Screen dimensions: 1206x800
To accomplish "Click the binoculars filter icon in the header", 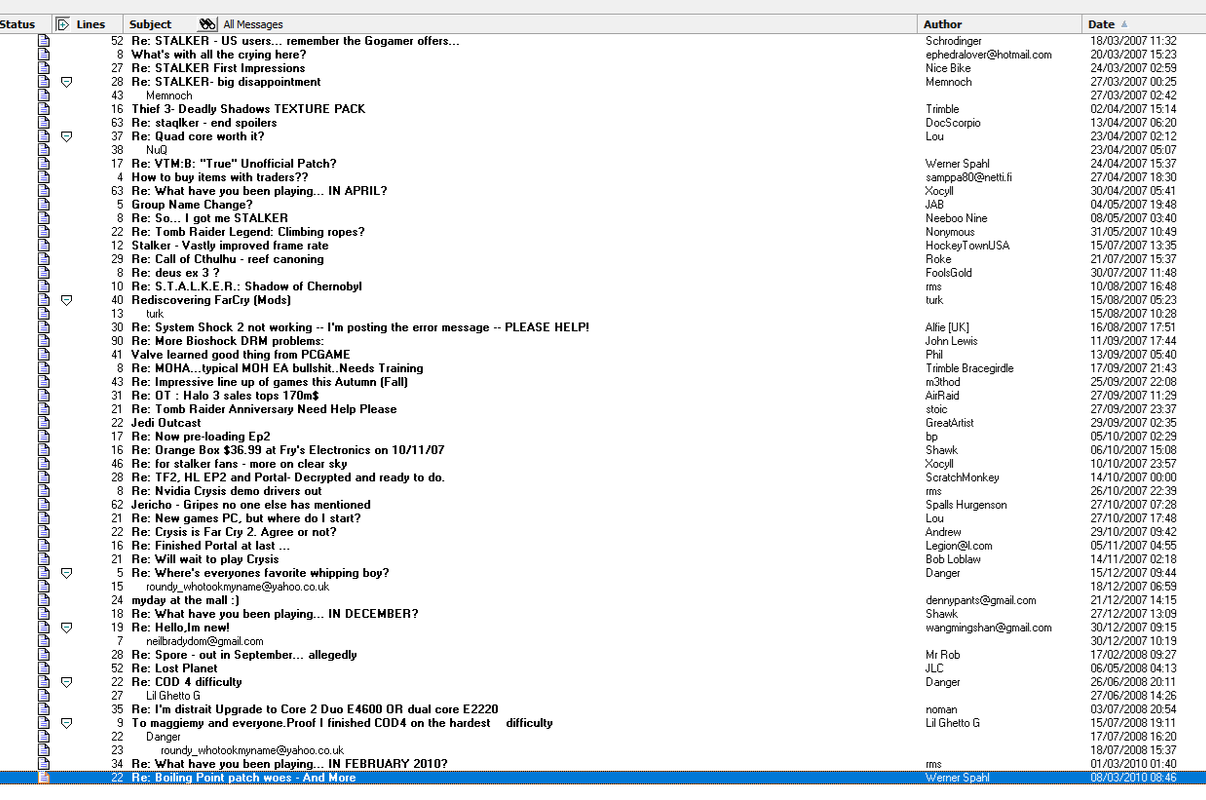I will point(208,24).
